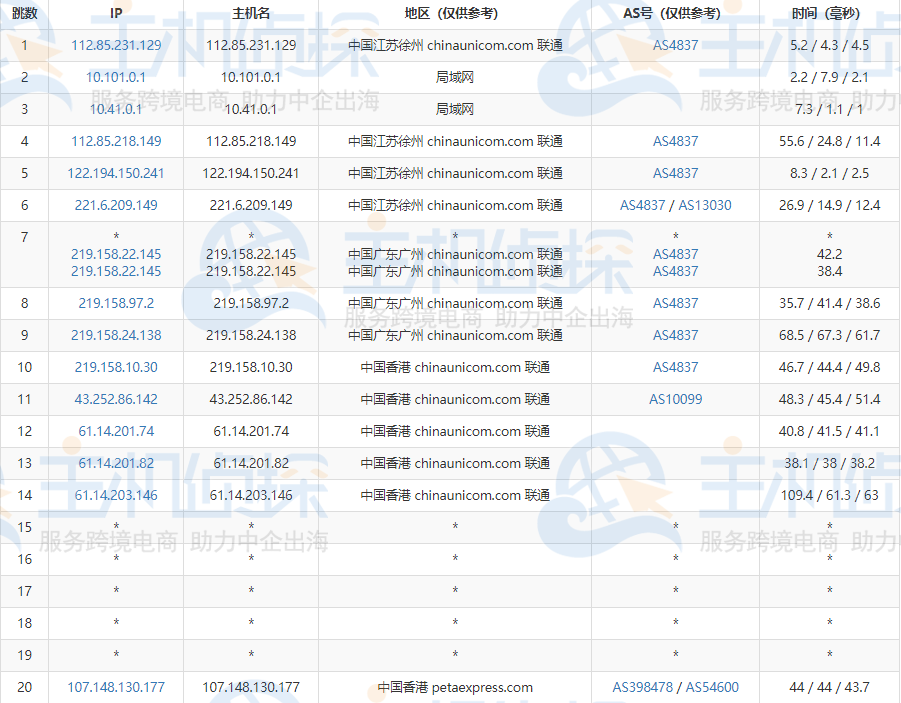Click IP link 61.14.203.146 on hop 14
The height and width of the screenshot is (703, 901).
click(x=116, y=495)
